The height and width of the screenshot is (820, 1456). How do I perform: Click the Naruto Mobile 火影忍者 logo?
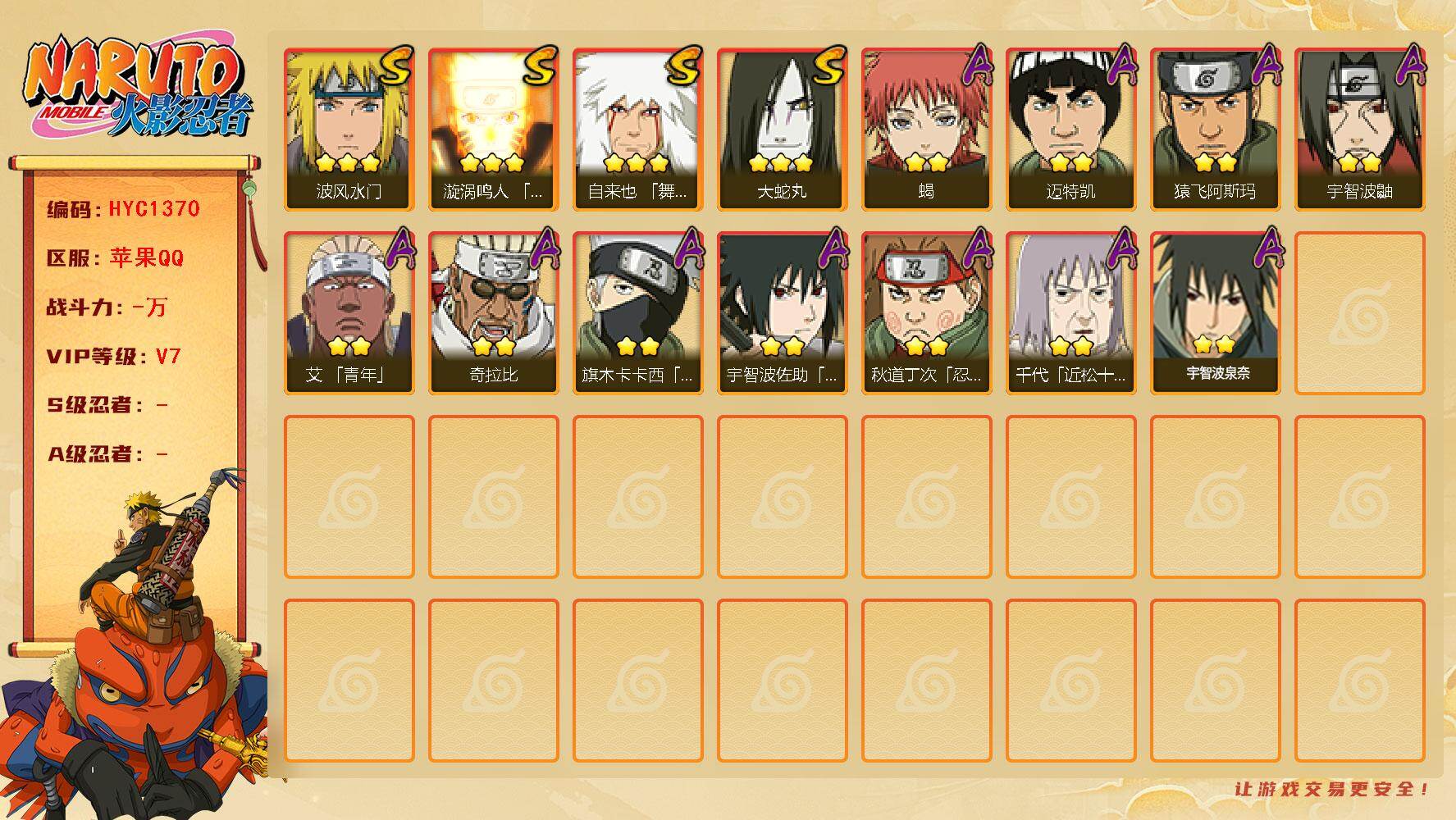(137, 88)
